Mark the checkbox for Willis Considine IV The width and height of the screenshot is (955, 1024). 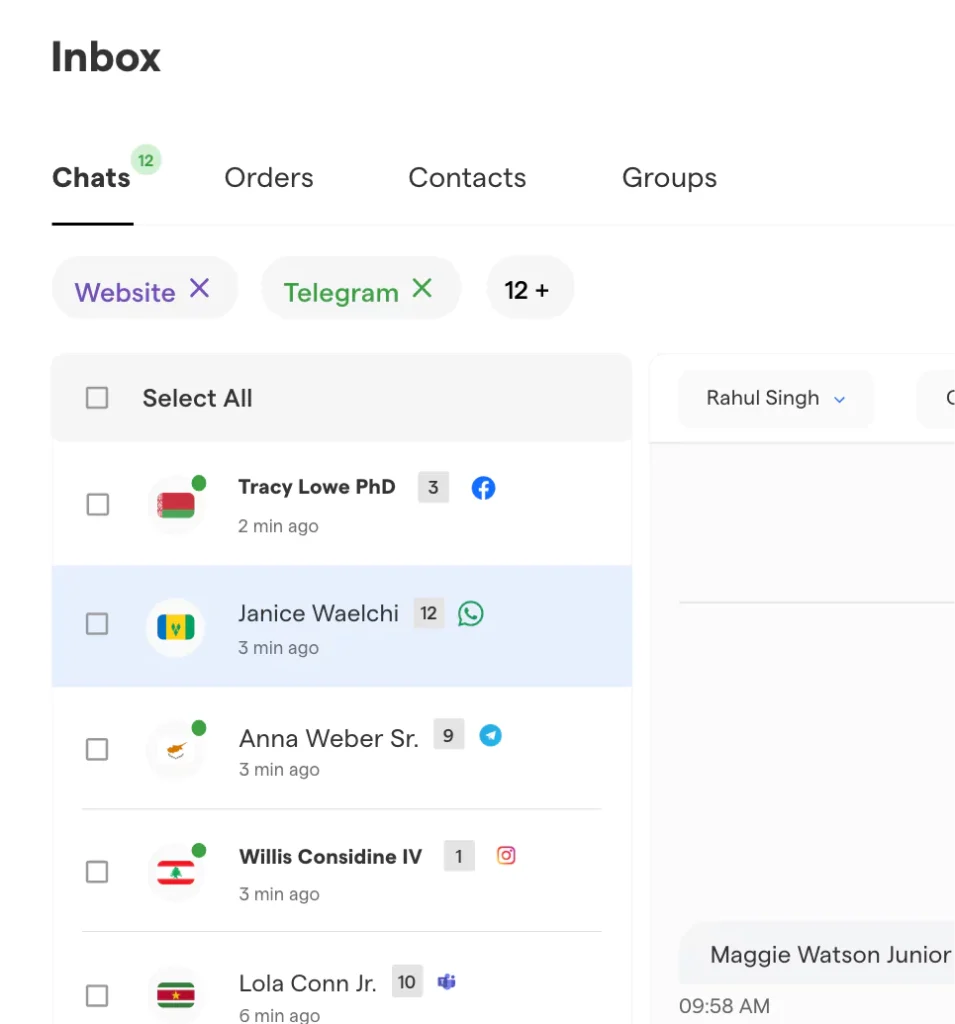[x=97, y=872]
